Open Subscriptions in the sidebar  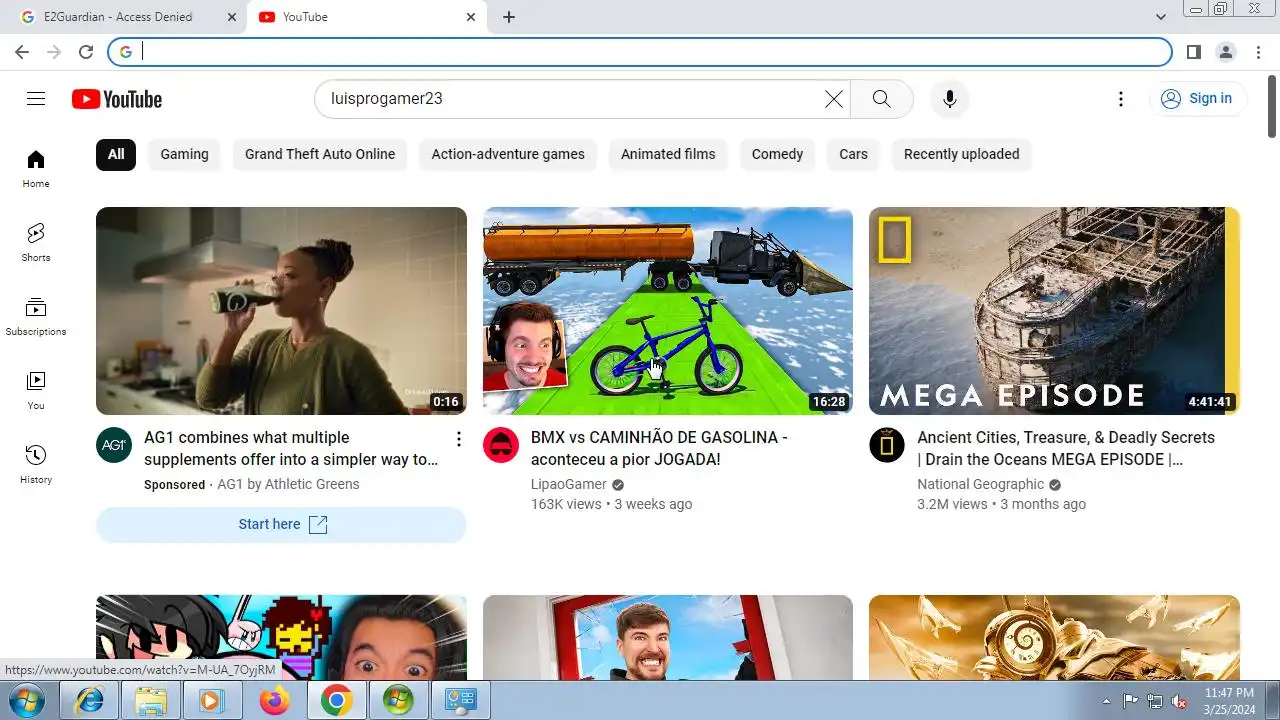(x=36, y=316)
